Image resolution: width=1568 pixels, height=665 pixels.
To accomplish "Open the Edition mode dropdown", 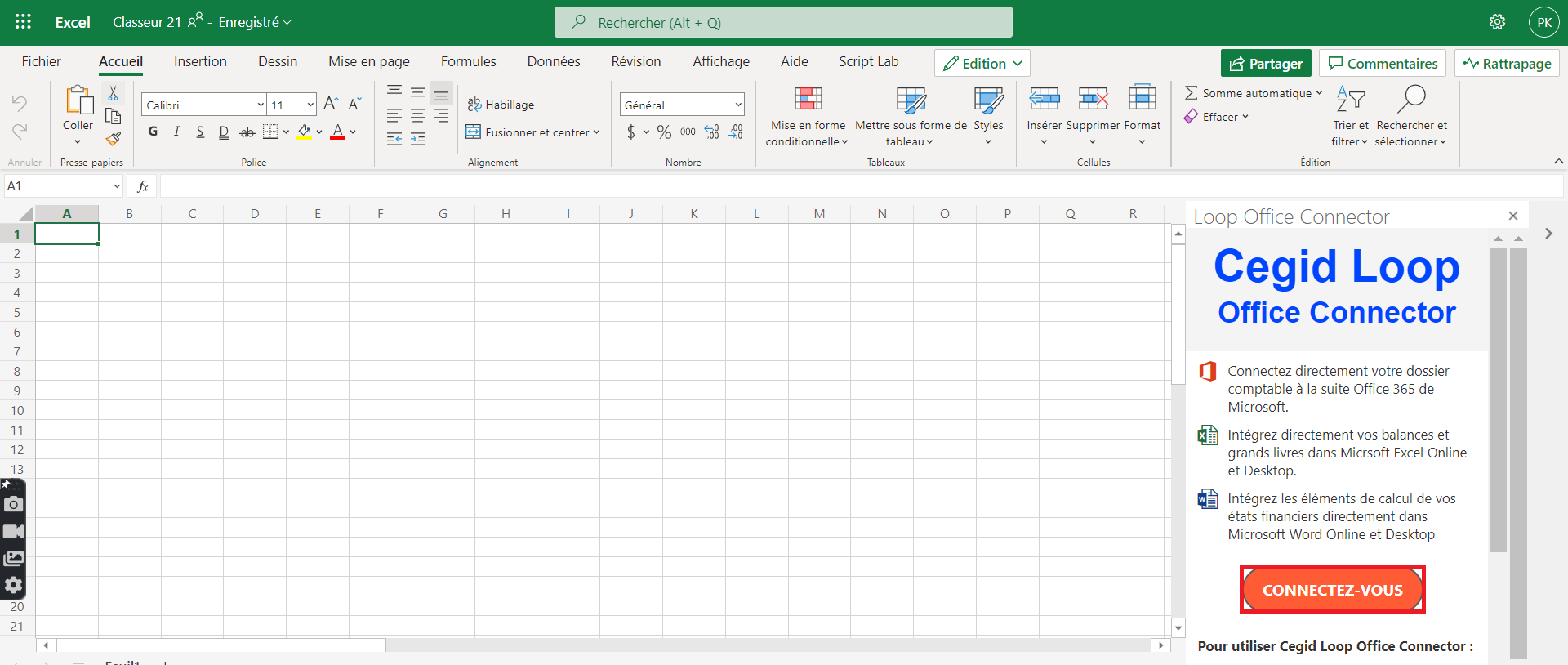I will point(982,63).
